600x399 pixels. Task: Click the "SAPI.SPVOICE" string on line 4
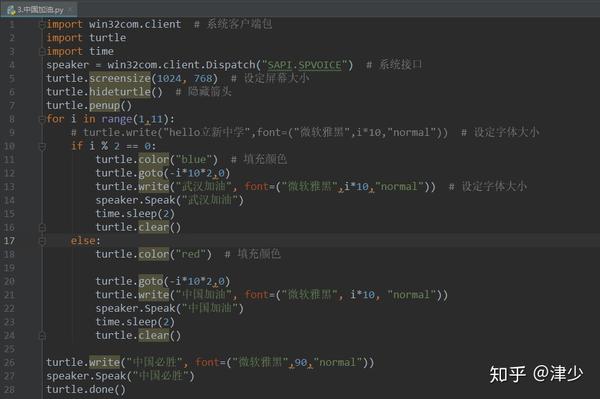pos(304,65)
